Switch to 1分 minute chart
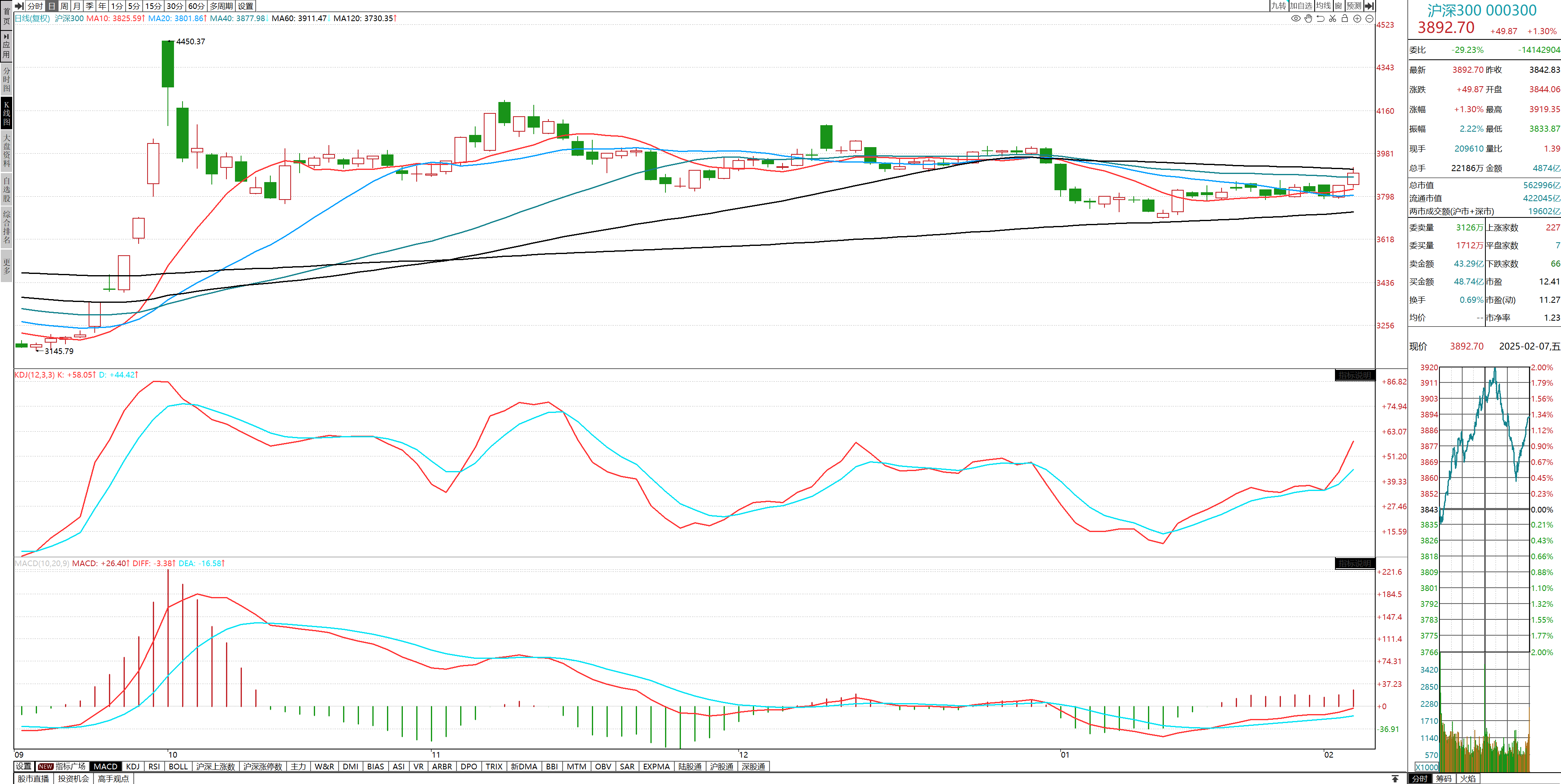The height and width of the screenshot is (784, 1561). point(117,6)
